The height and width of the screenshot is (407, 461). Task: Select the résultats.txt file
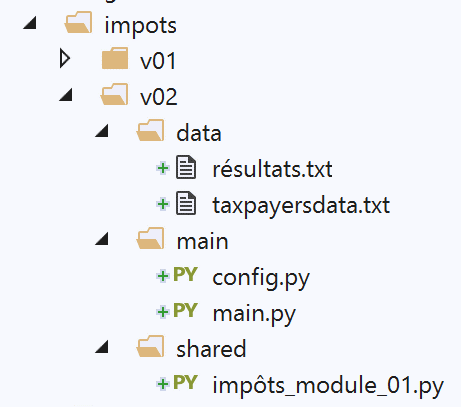[272, 169]
